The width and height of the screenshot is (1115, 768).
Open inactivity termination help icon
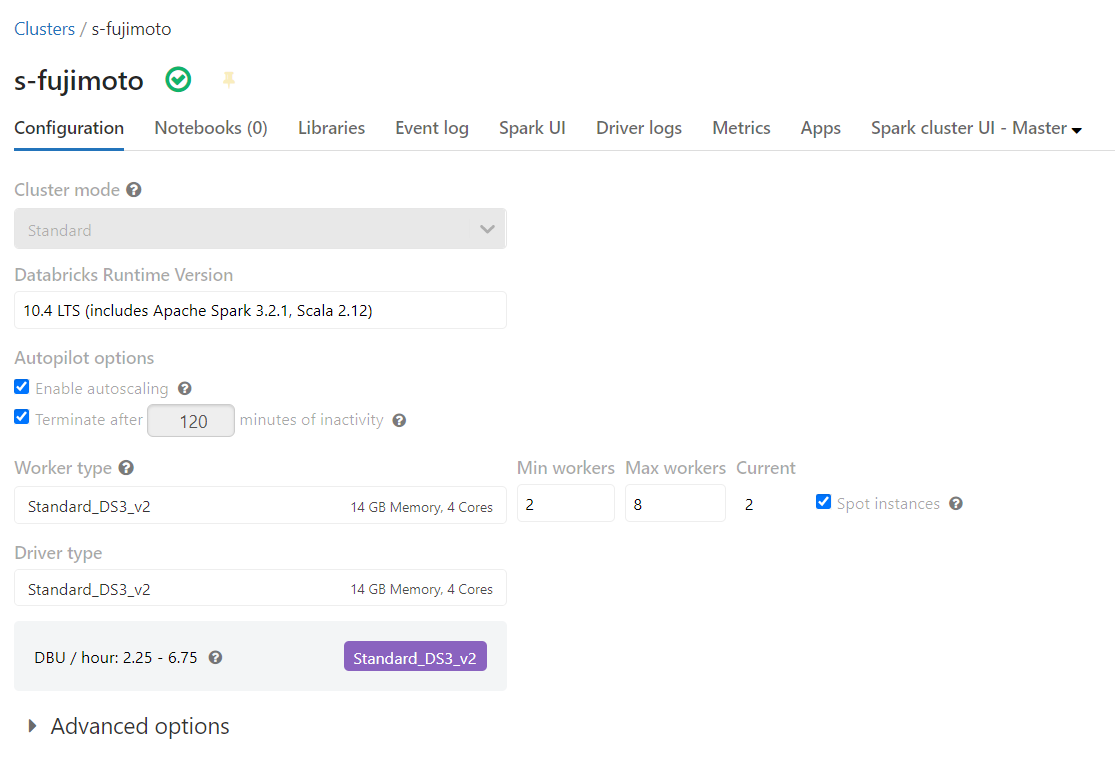[x=400, y=420]
